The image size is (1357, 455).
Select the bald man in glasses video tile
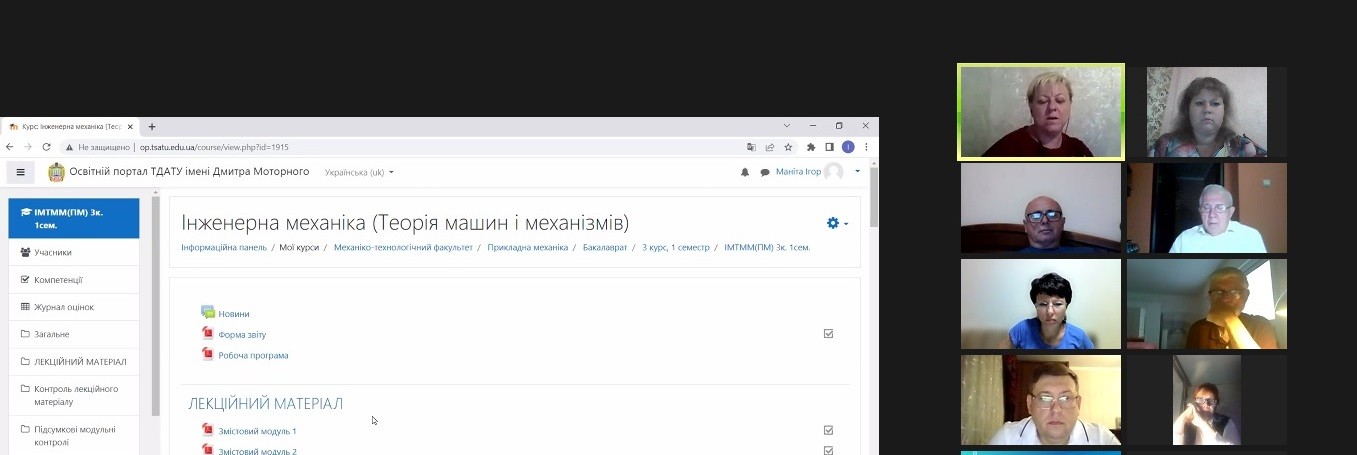point(1041,208)
